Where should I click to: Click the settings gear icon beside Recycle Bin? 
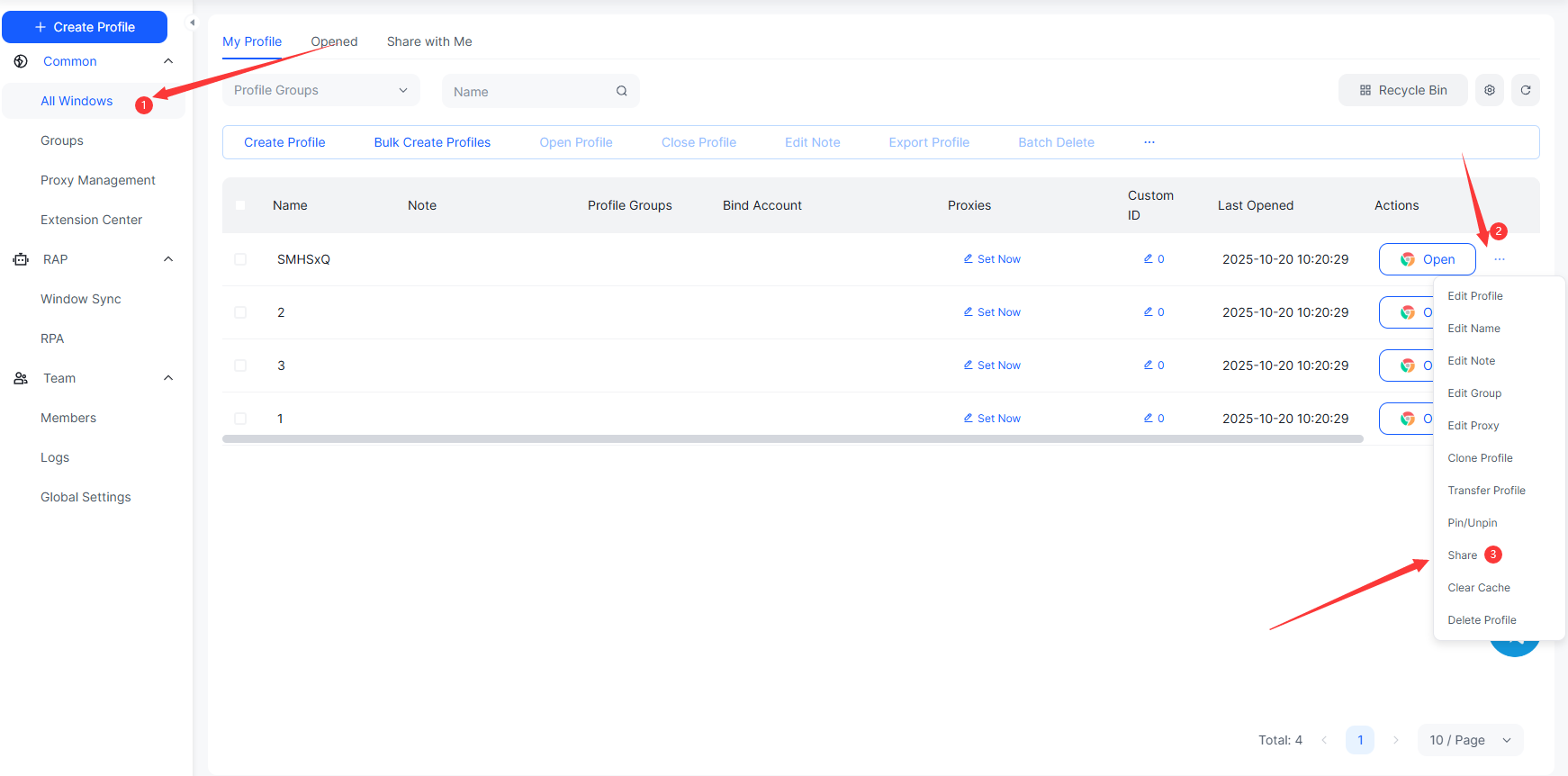(1489, 90)
